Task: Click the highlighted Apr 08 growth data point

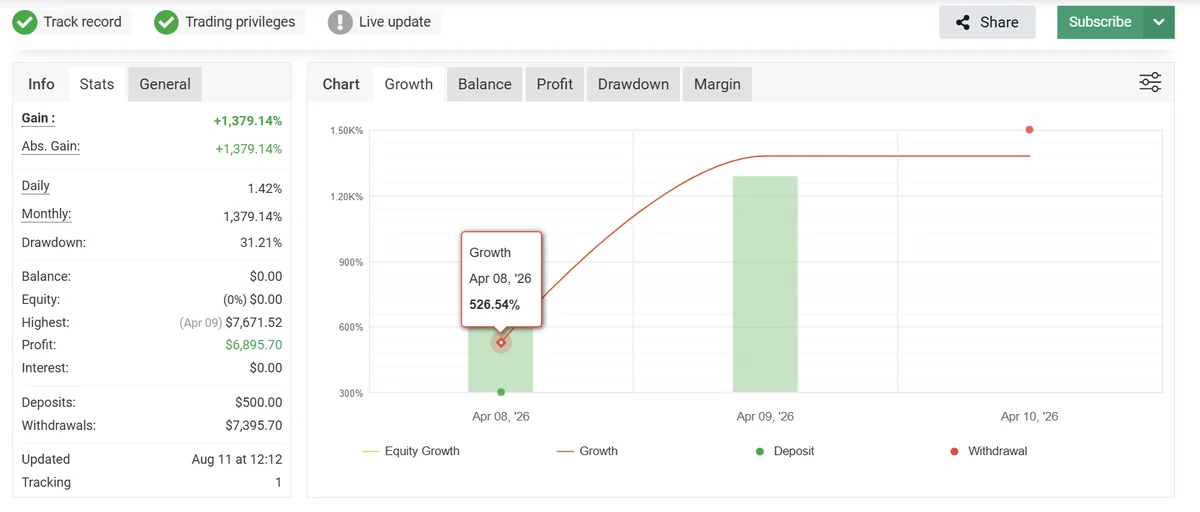Action: 501,343
